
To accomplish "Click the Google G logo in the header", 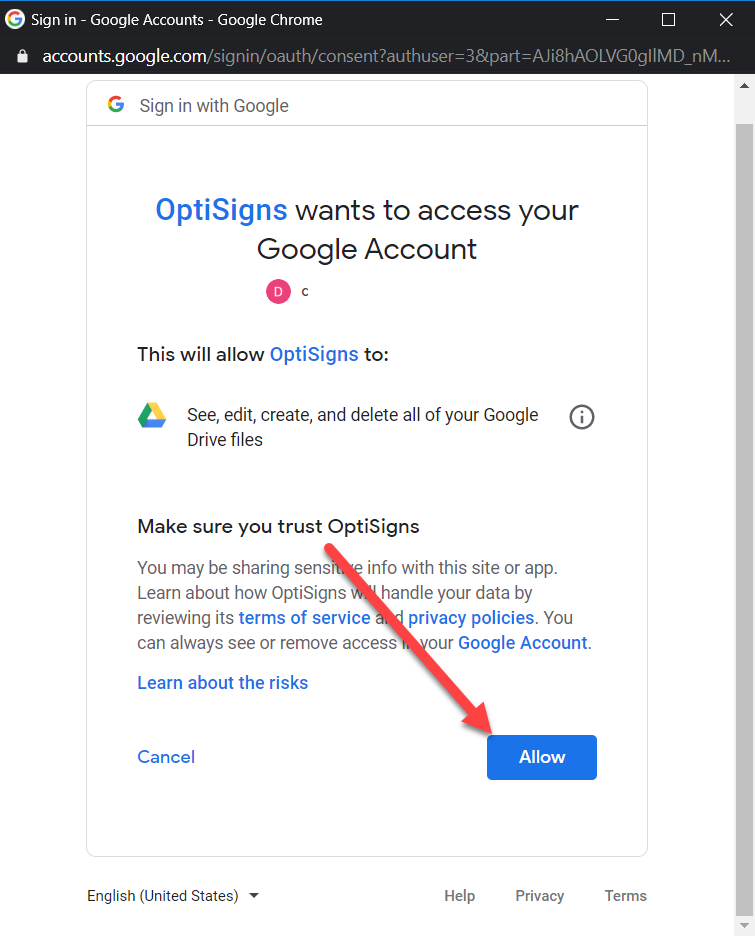I will pos(116,104).
